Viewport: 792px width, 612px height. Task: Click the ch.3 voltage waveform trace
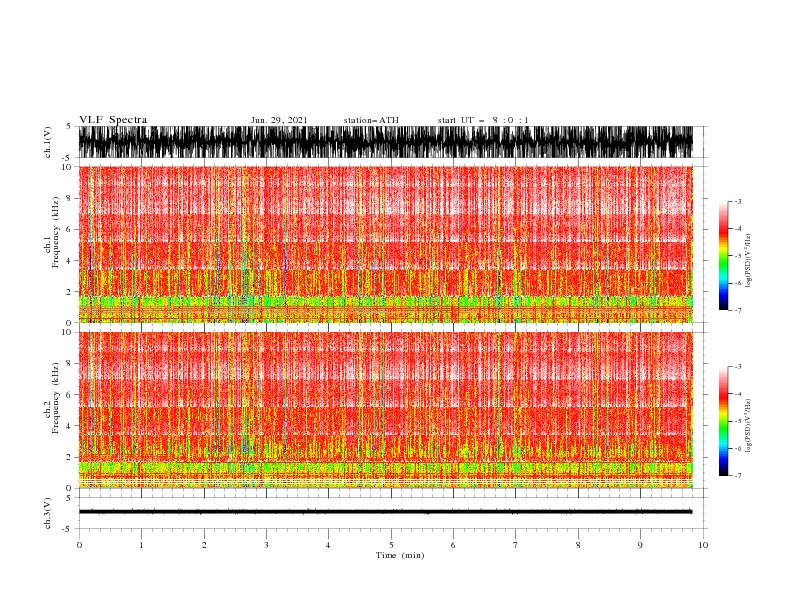[x=385, y=512]
